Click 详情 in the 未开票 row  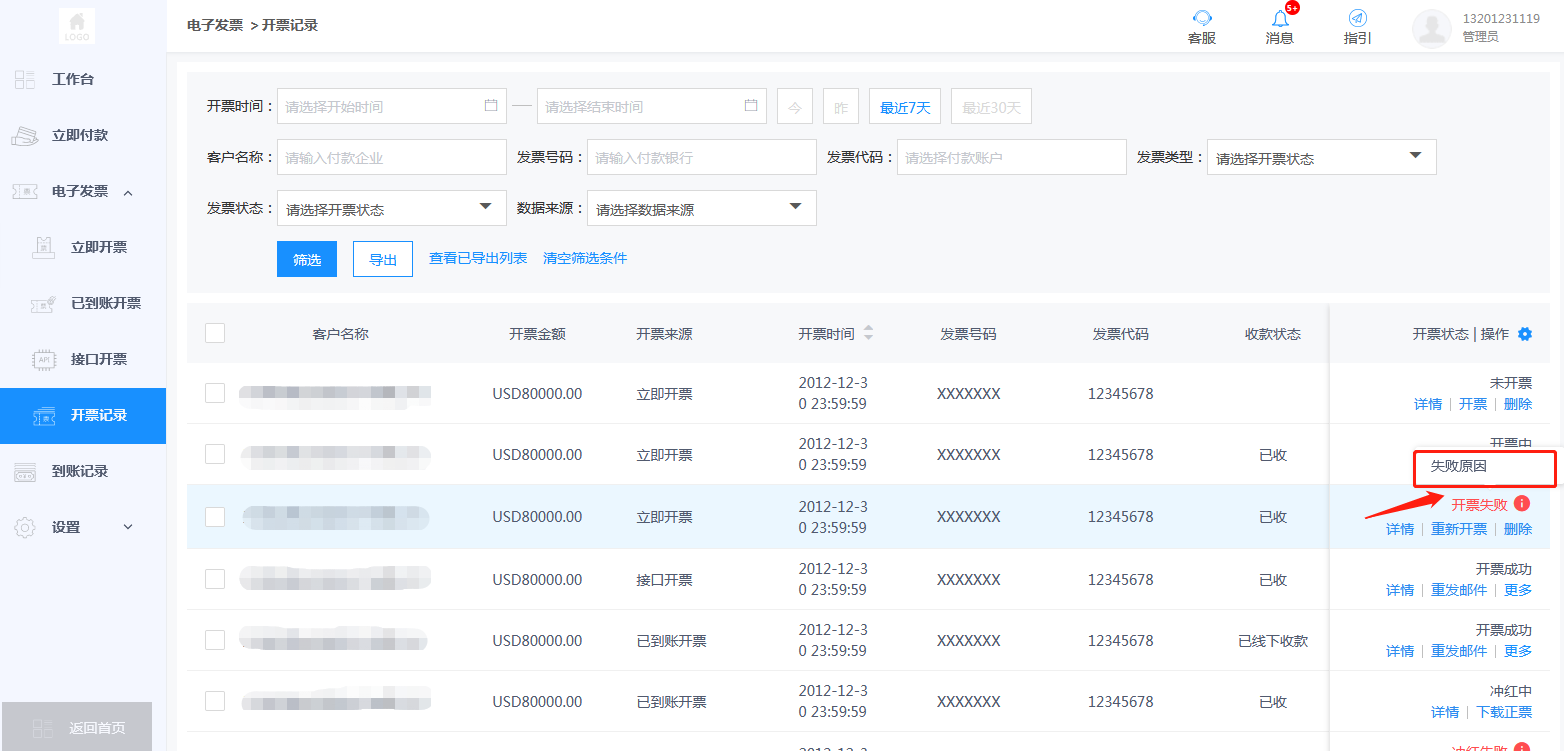(1428, 404)
